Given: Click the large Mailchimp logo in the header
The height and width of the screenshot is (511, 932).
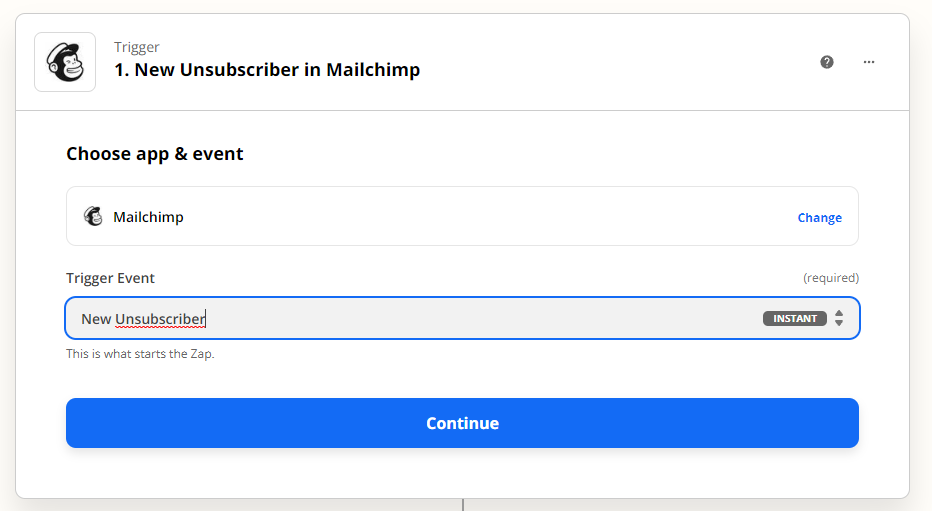Looking at the screenshot, I should (65, 62).
